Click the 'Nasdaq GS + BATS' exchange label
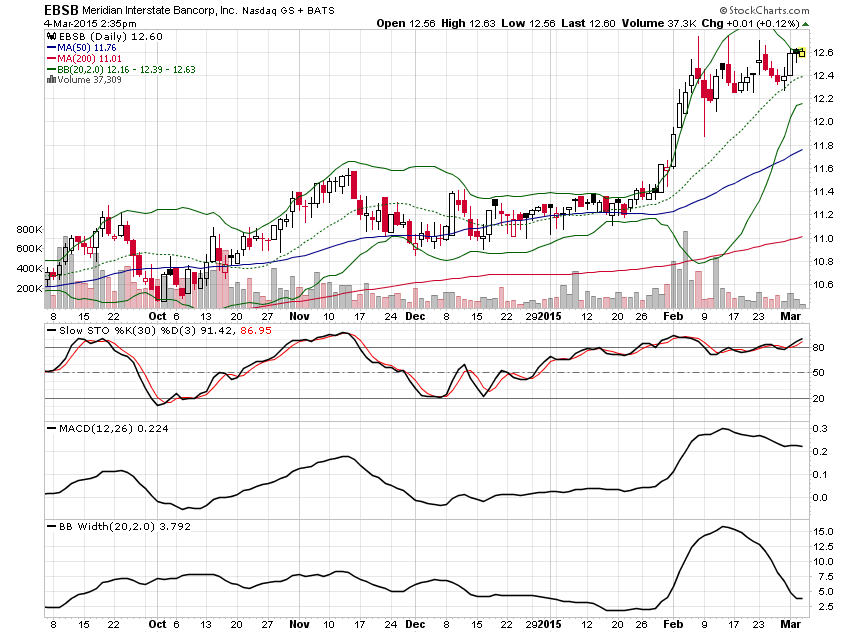 coord(288,10)
